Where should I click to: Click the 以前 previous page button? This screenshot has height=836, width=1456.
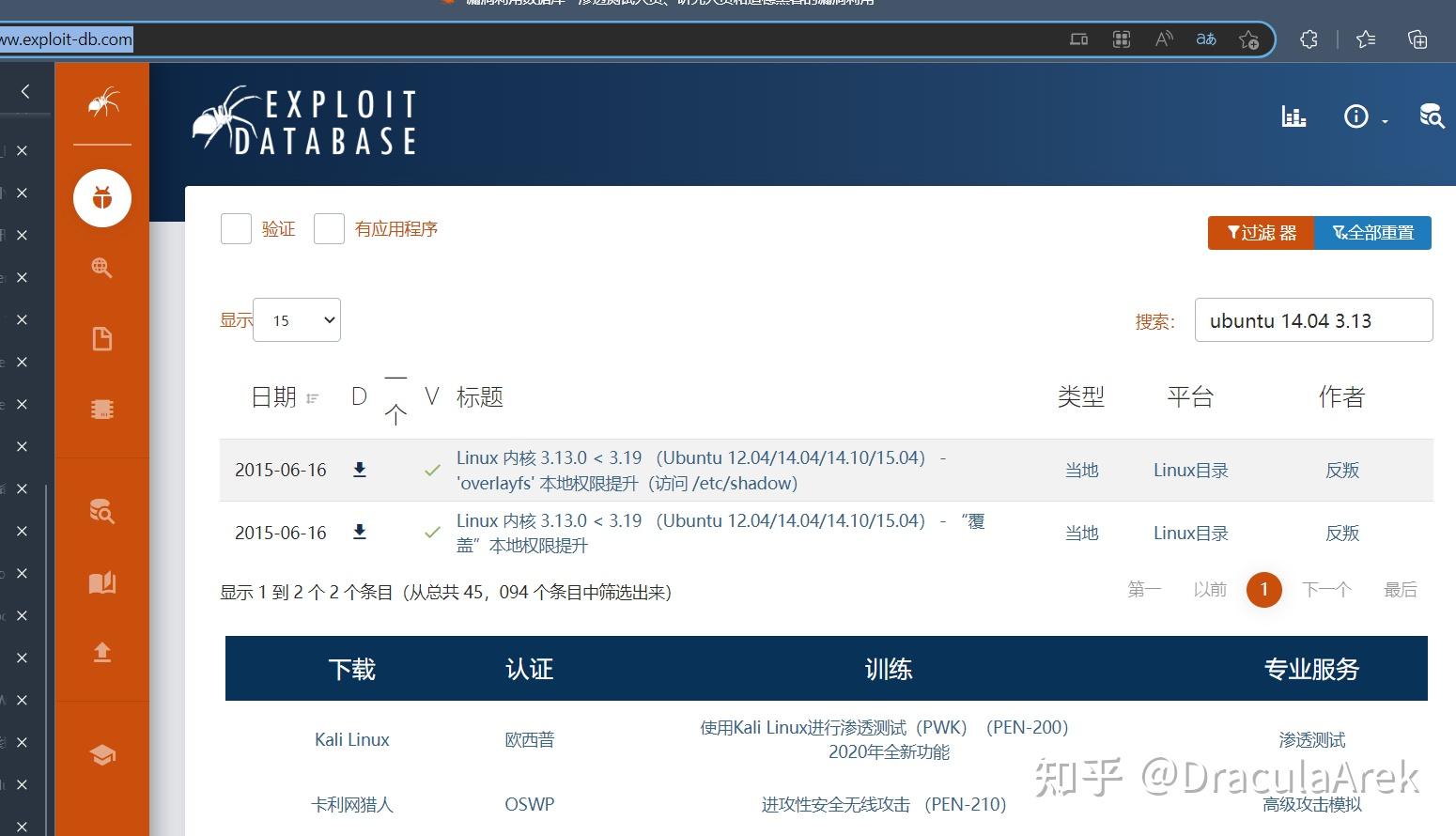[x=1210, y=590]
